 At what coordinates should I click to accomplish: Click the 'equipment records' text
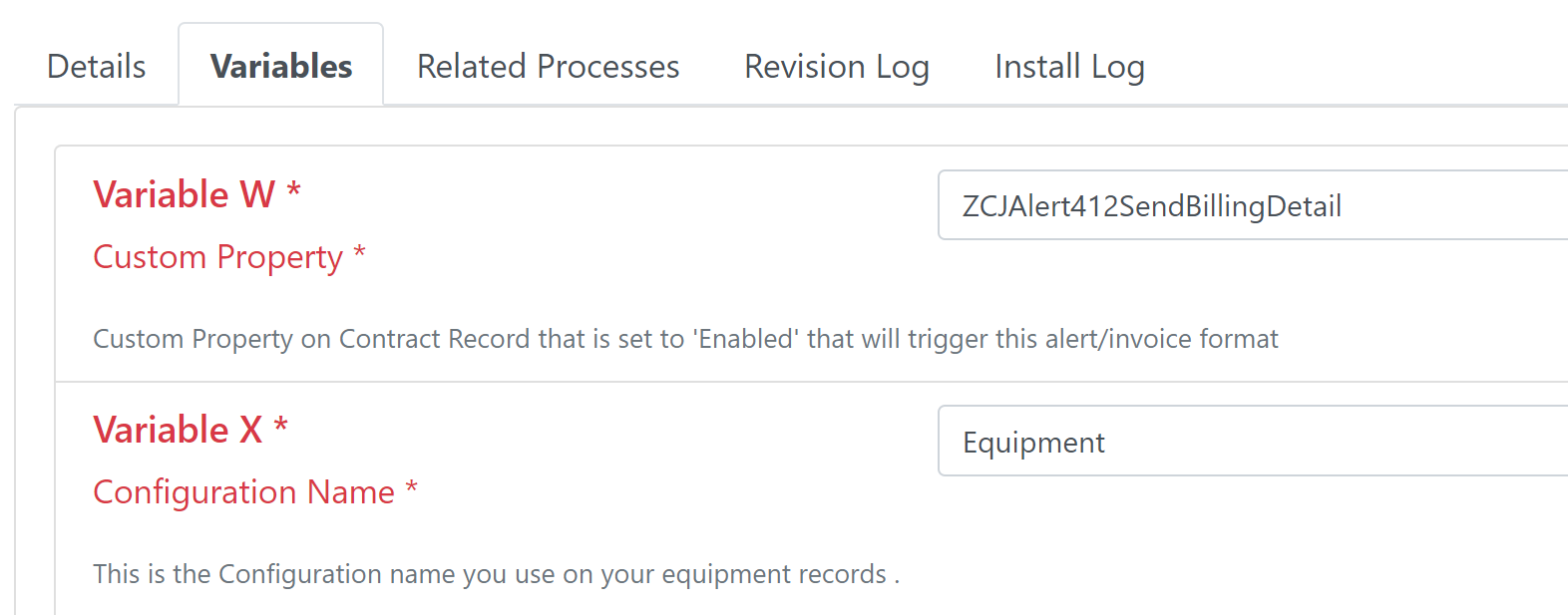(774, 574)
